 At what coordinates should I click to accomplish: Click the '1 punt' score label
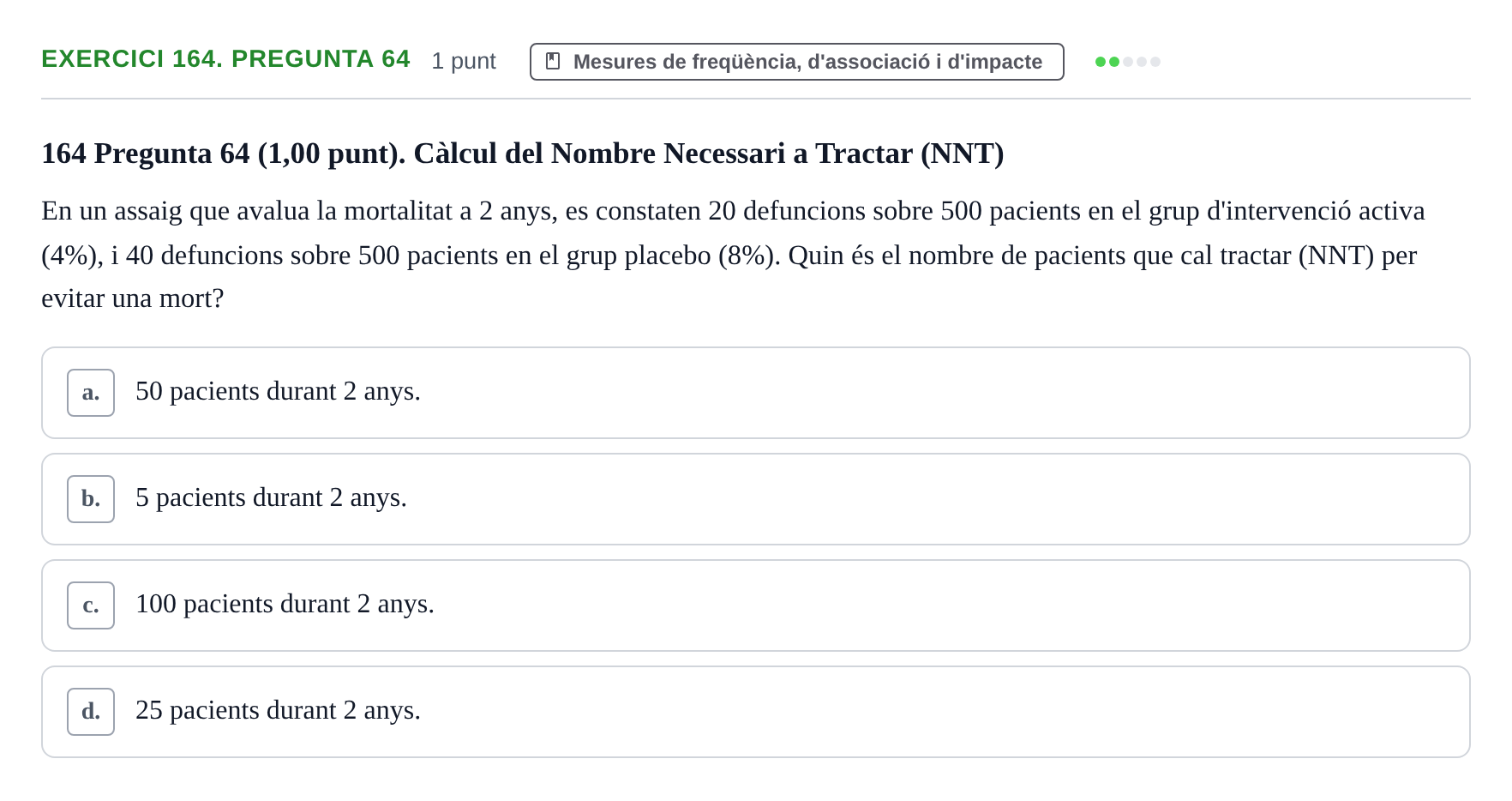(464, 61)
